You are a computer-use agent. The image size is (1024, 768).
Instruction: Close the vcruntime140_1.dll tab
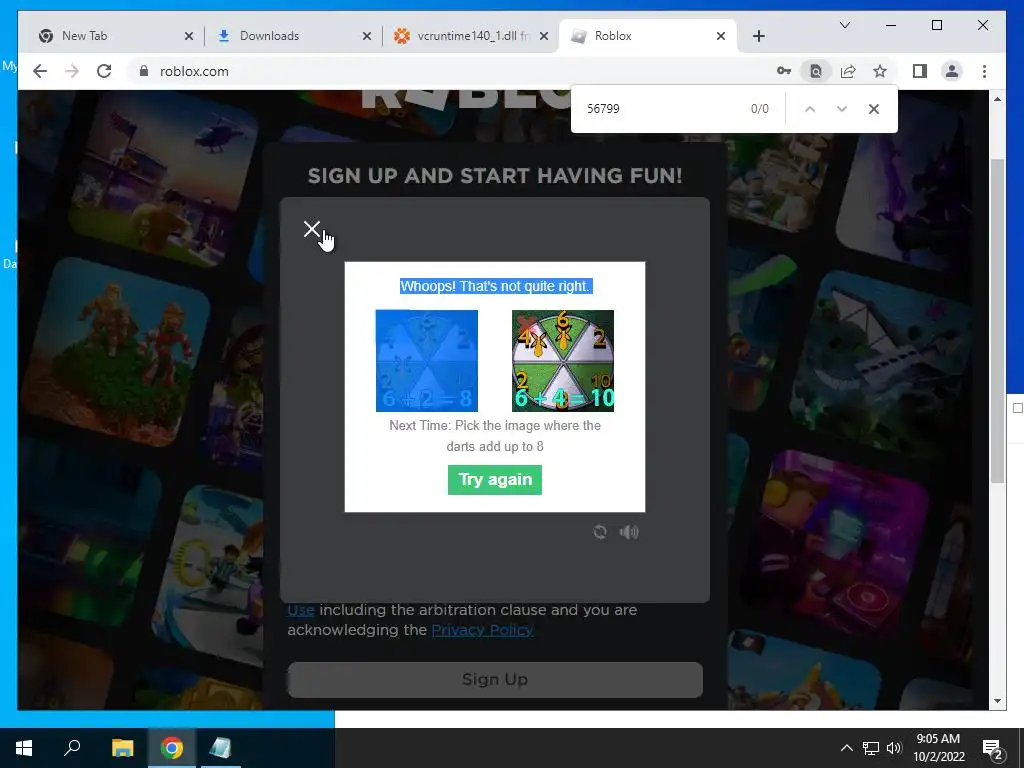pyautogui.click(x=543, y=36)
